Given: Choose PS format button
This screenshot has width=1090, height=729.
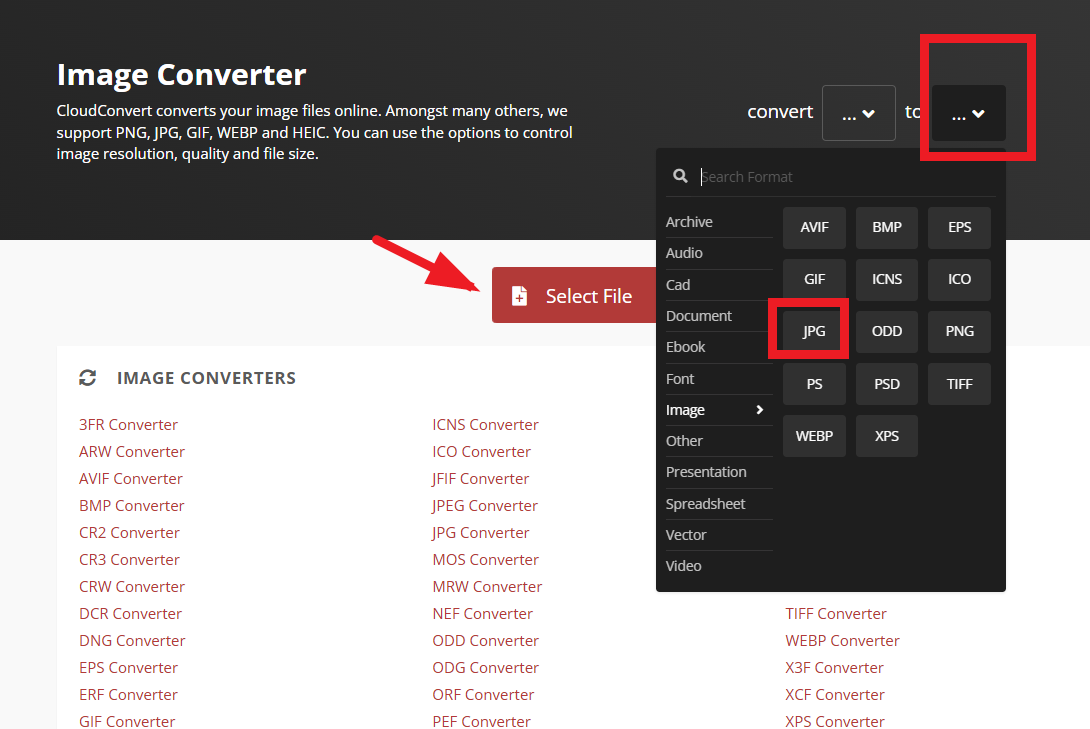Looking at the screenshot, I should [x=814, y=384].
